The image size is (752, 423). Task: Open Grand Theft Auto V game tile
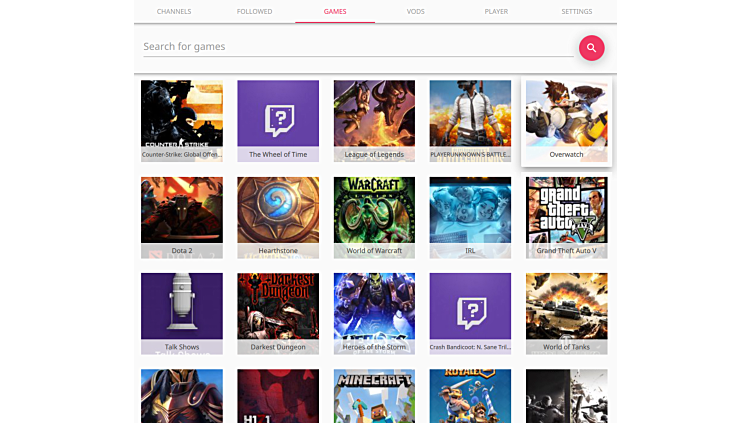pos(566,216)
